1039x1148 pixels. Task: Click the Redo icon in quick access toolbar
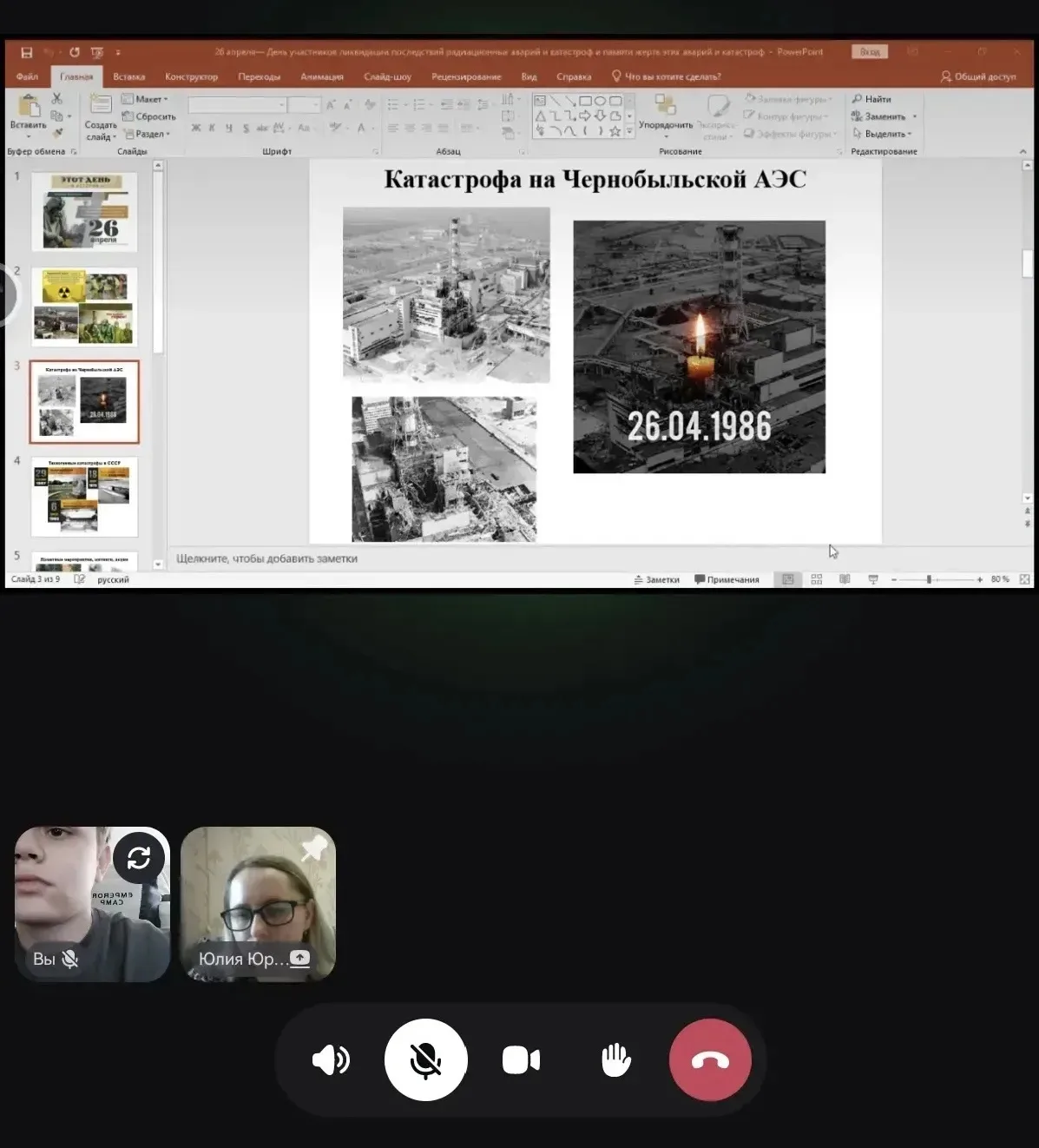[x=75, y=52]
